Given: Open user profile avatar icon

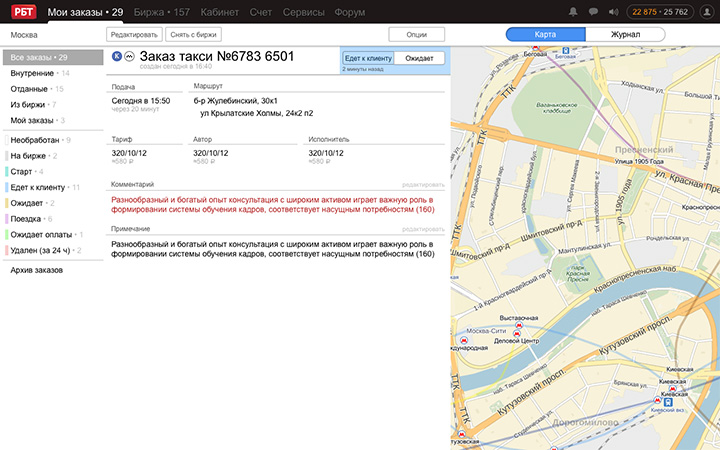Looking at the screenshot, I should [707, 12].
